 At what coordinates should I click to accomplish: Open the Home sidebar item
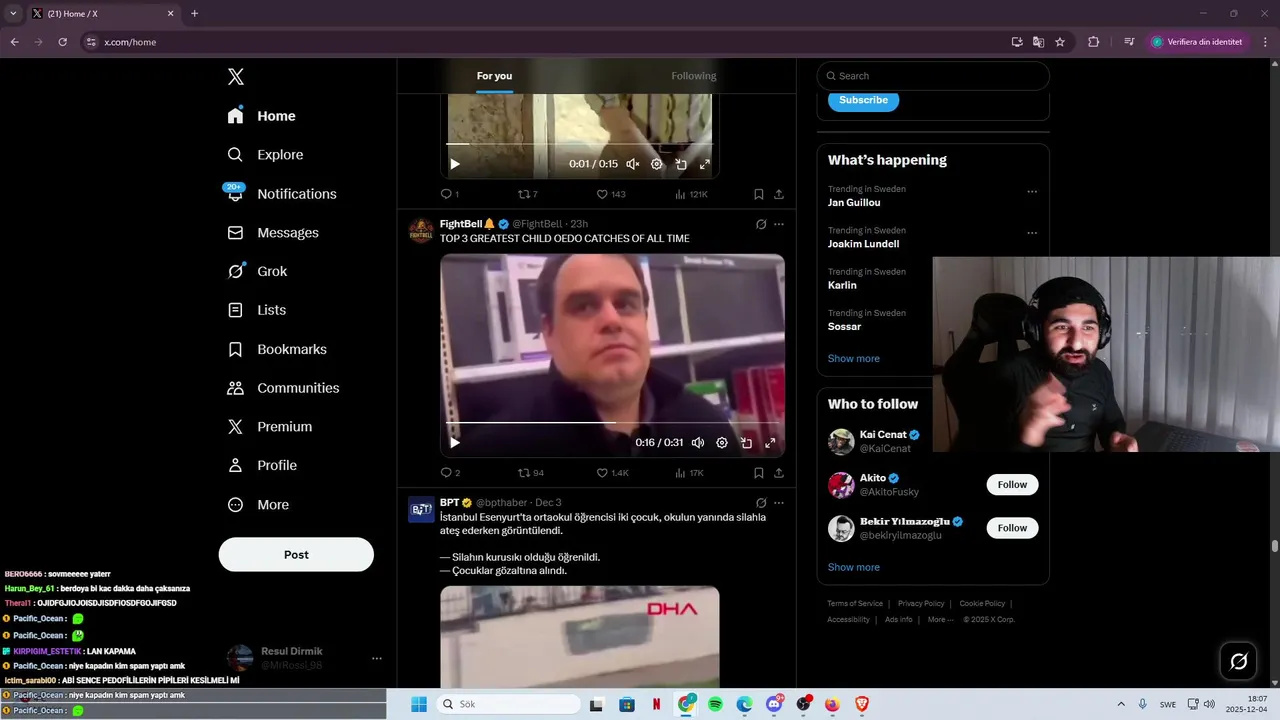click(262, 116)
